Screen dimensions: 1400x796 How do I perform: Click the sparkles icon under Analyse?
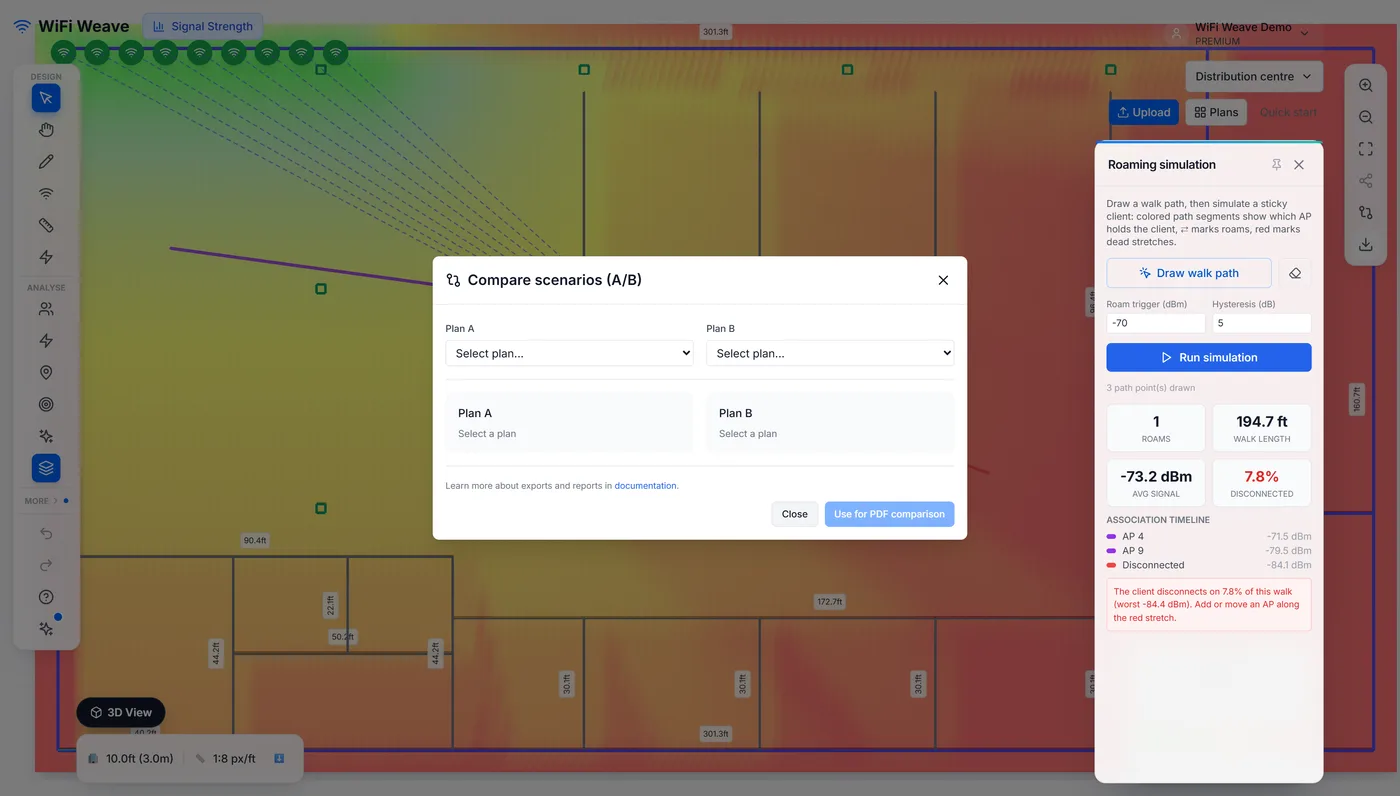tap(46, 437)
